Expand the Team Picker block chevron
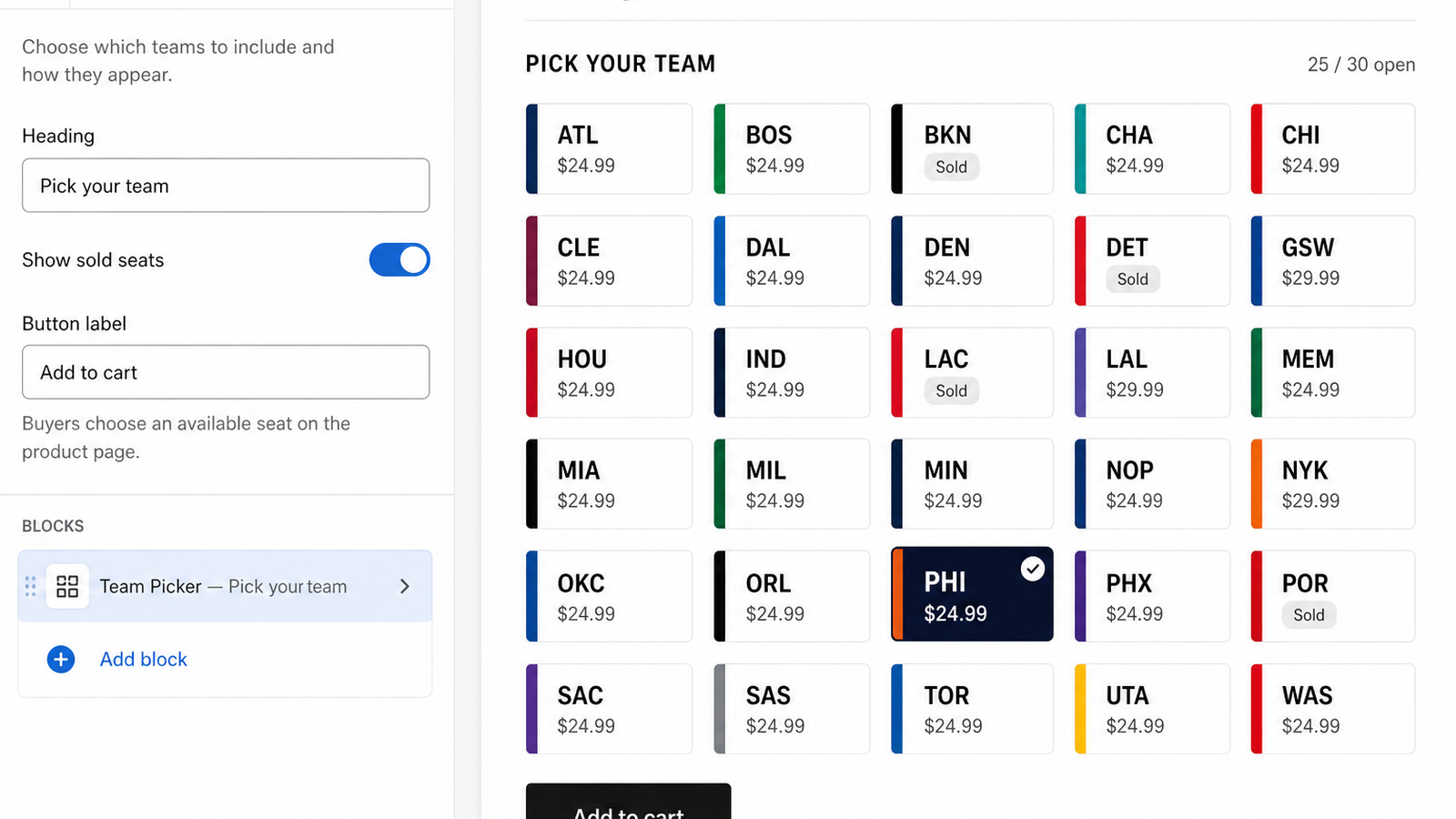This screenshot has width=1456, height=819. pyautogui.click(x=405, y=586)
